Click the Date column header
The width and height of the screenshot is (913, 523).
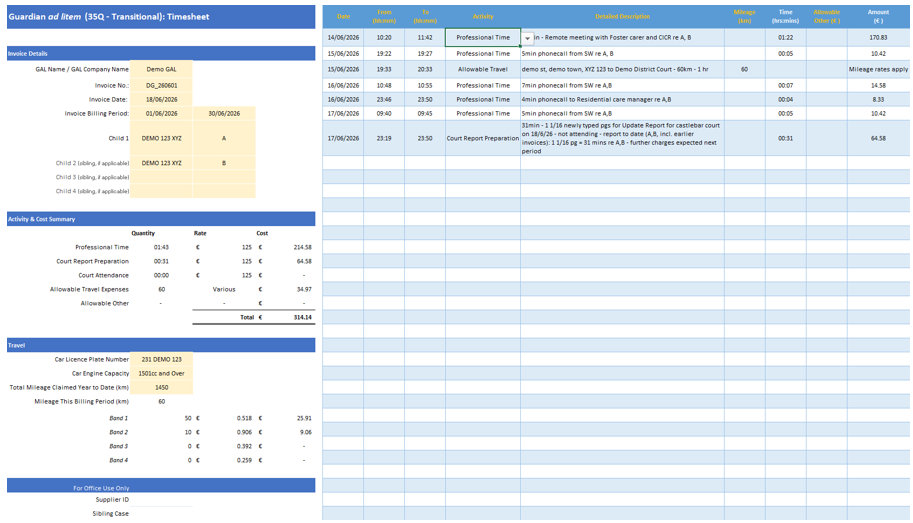click(344, 16)
